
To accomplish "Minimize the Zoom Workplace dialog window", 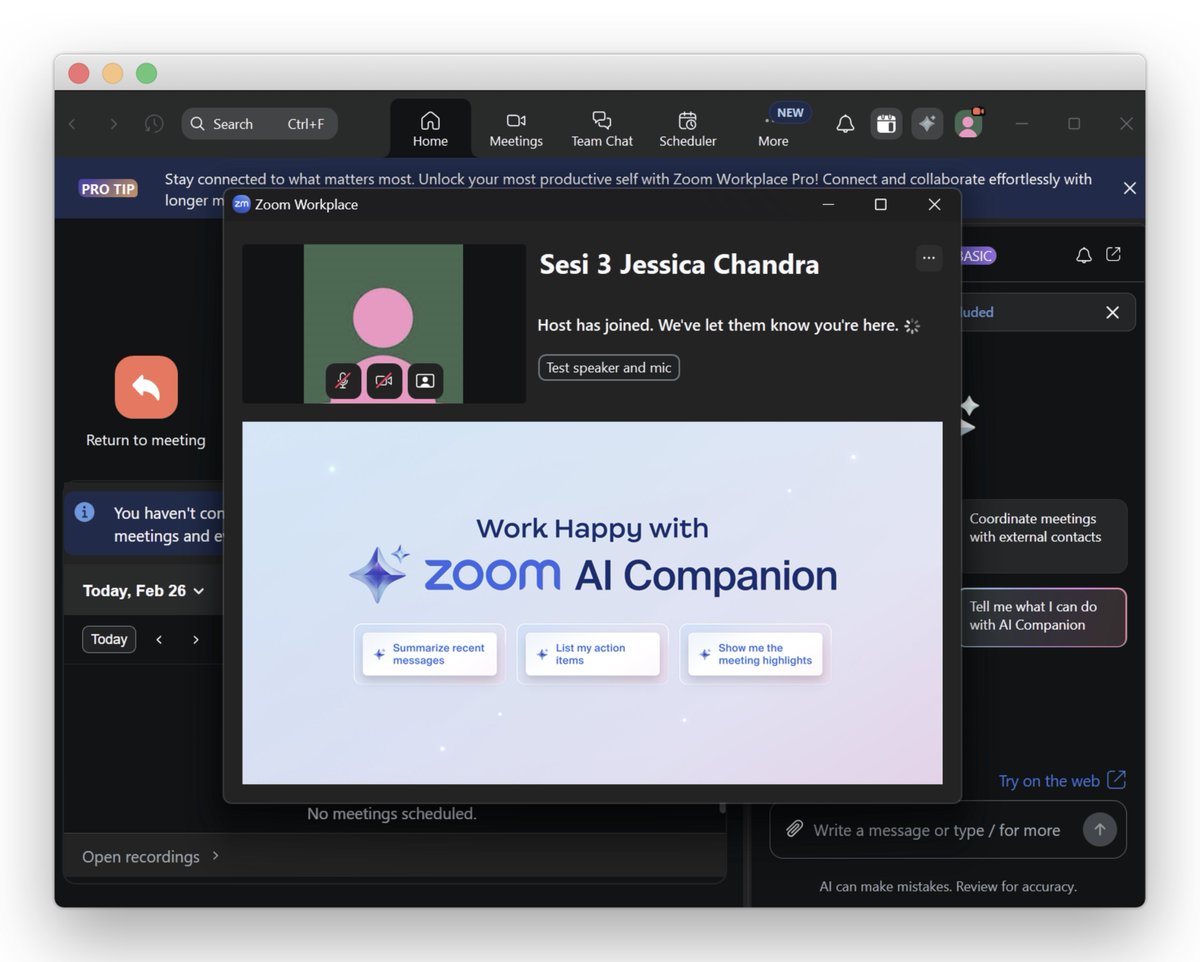I will pos(828,204).
